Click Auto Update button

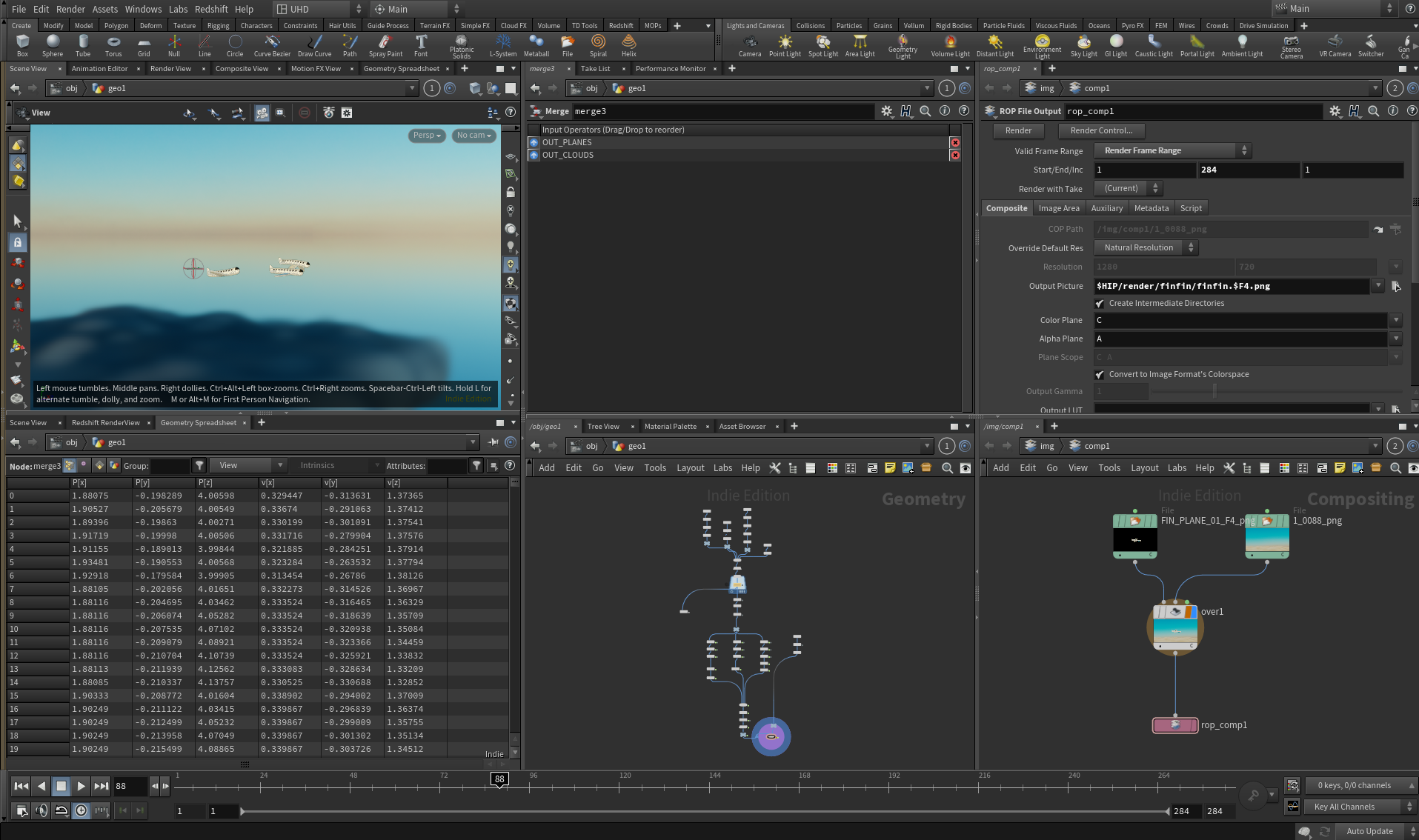(x=1369, y=831)
